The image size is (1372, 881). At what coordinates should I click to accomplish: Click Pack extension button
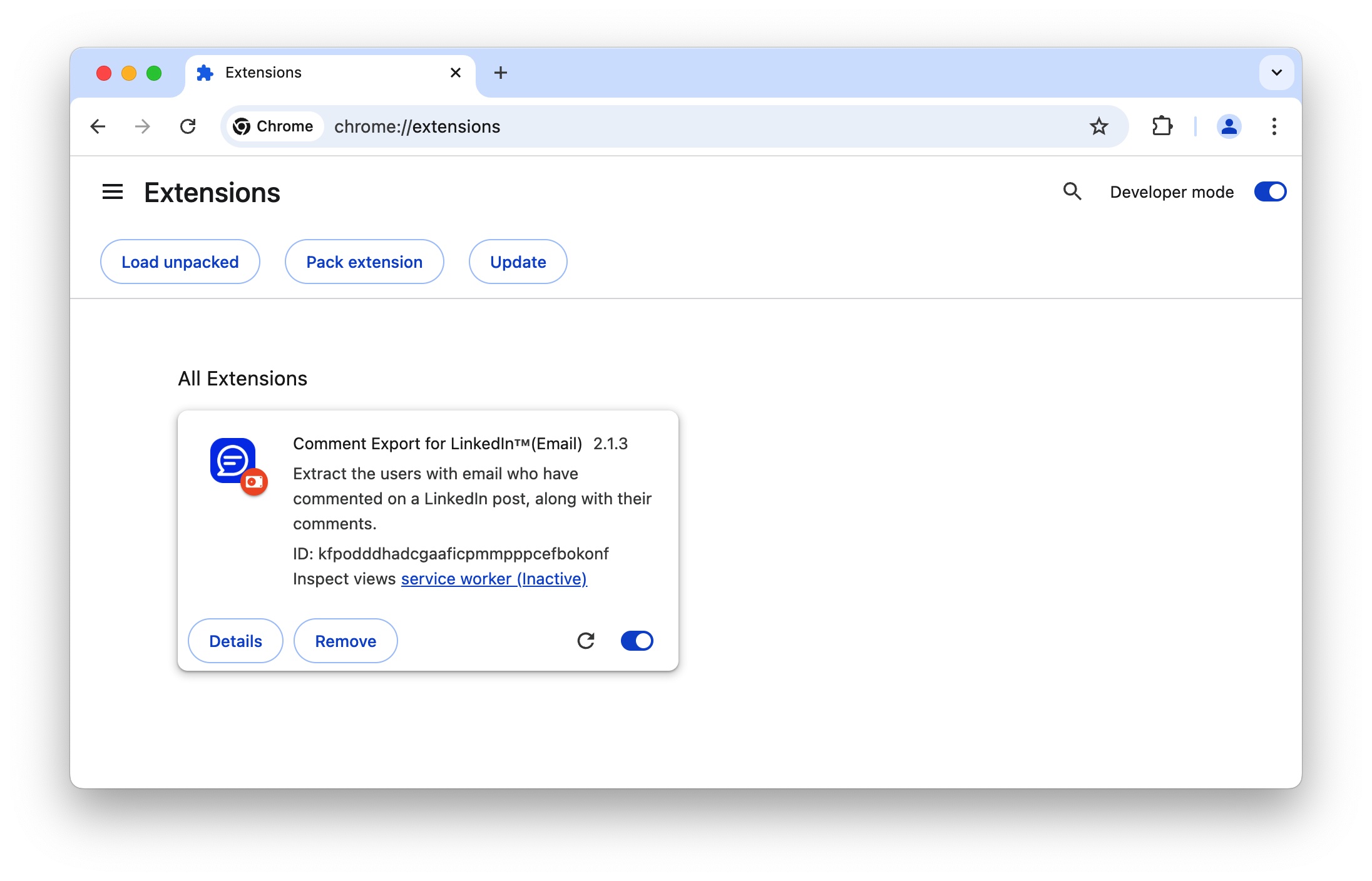click(364, 262)
